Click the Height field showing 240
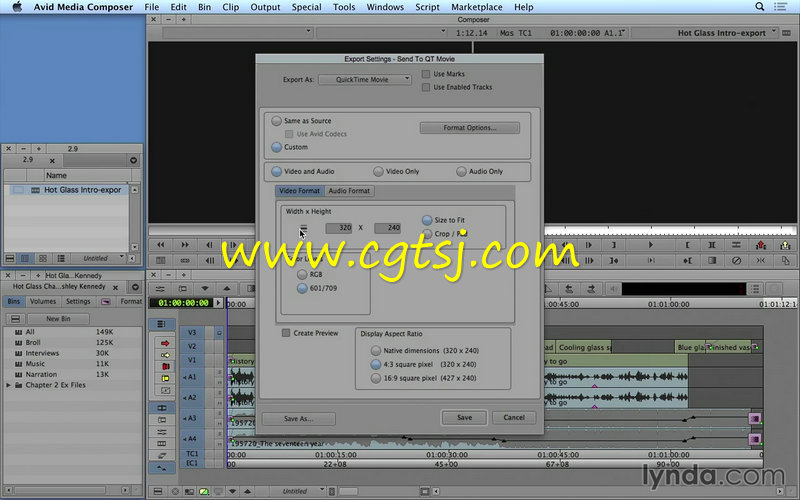Image resolution: width=800 pixels, height=500 pixels. [x=387, y=228]
